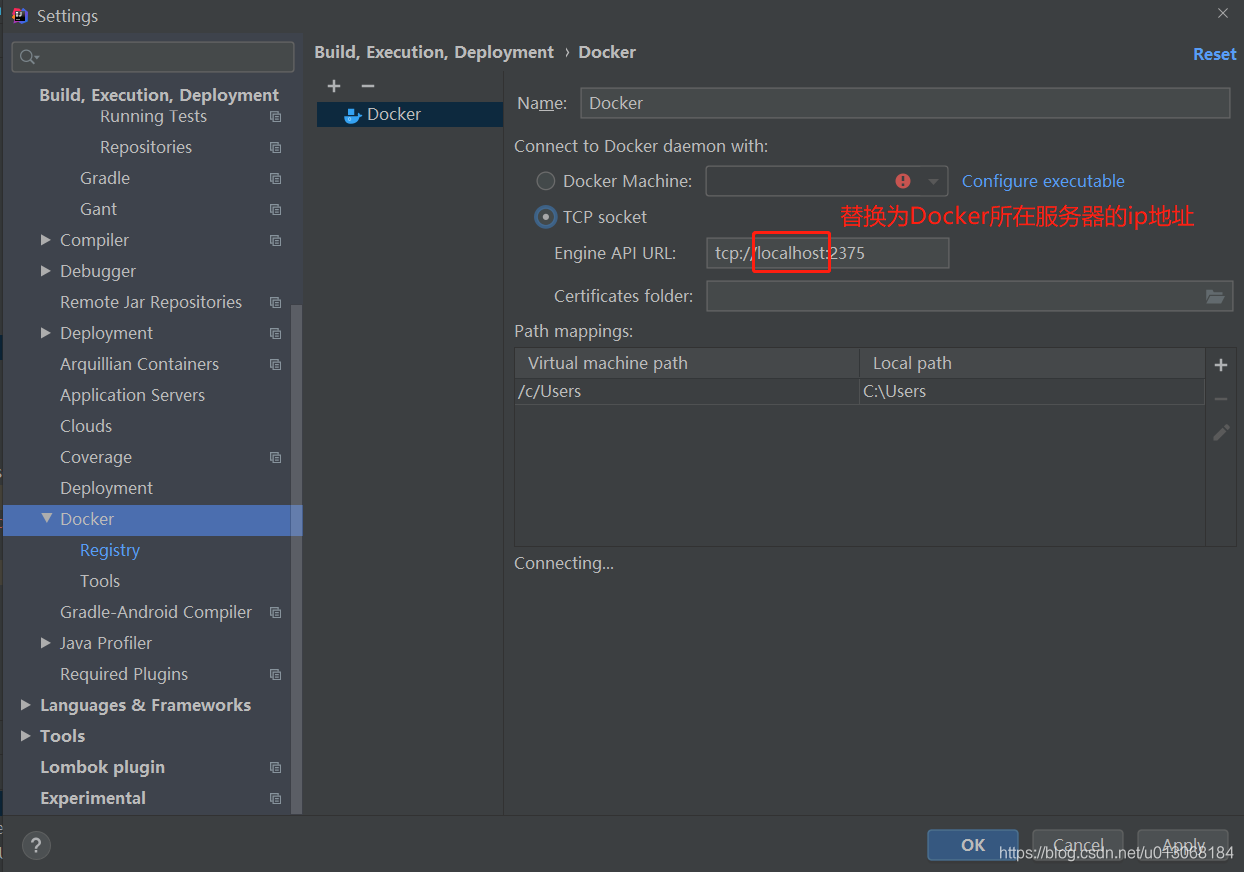Viewport: 1244px width, 872px height.
Task: Expand the collapsed Deployment tree node arrow
Action: tap(45, 333)
